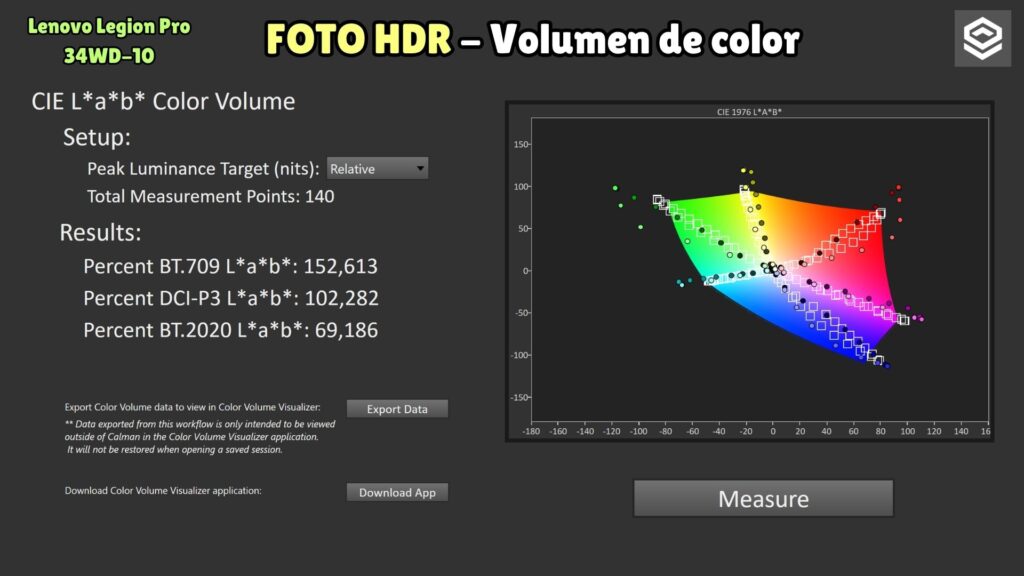
Task: Select the 'Percent BT.2020 L*a*b*: 69,186' result
Action: tap(231, 330)
